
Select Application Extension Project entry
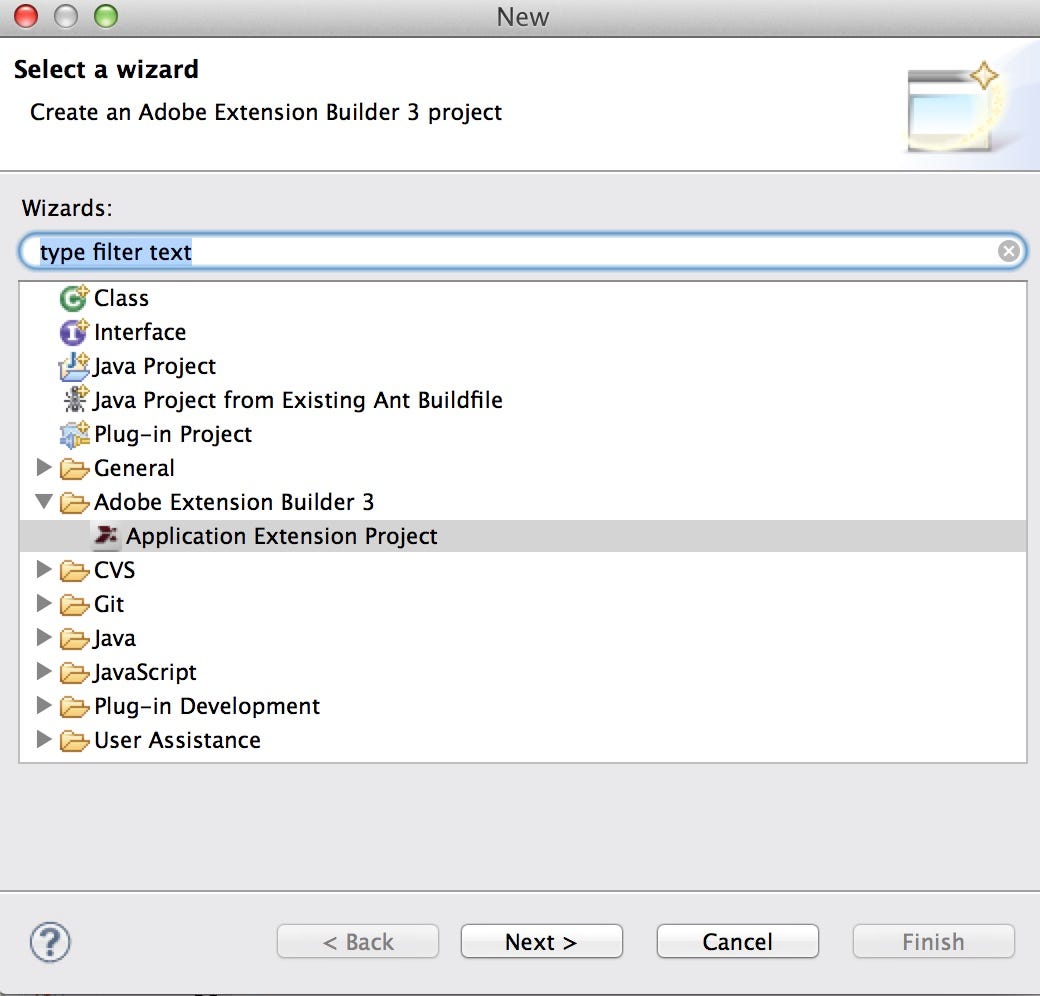[x=282, y=536]
